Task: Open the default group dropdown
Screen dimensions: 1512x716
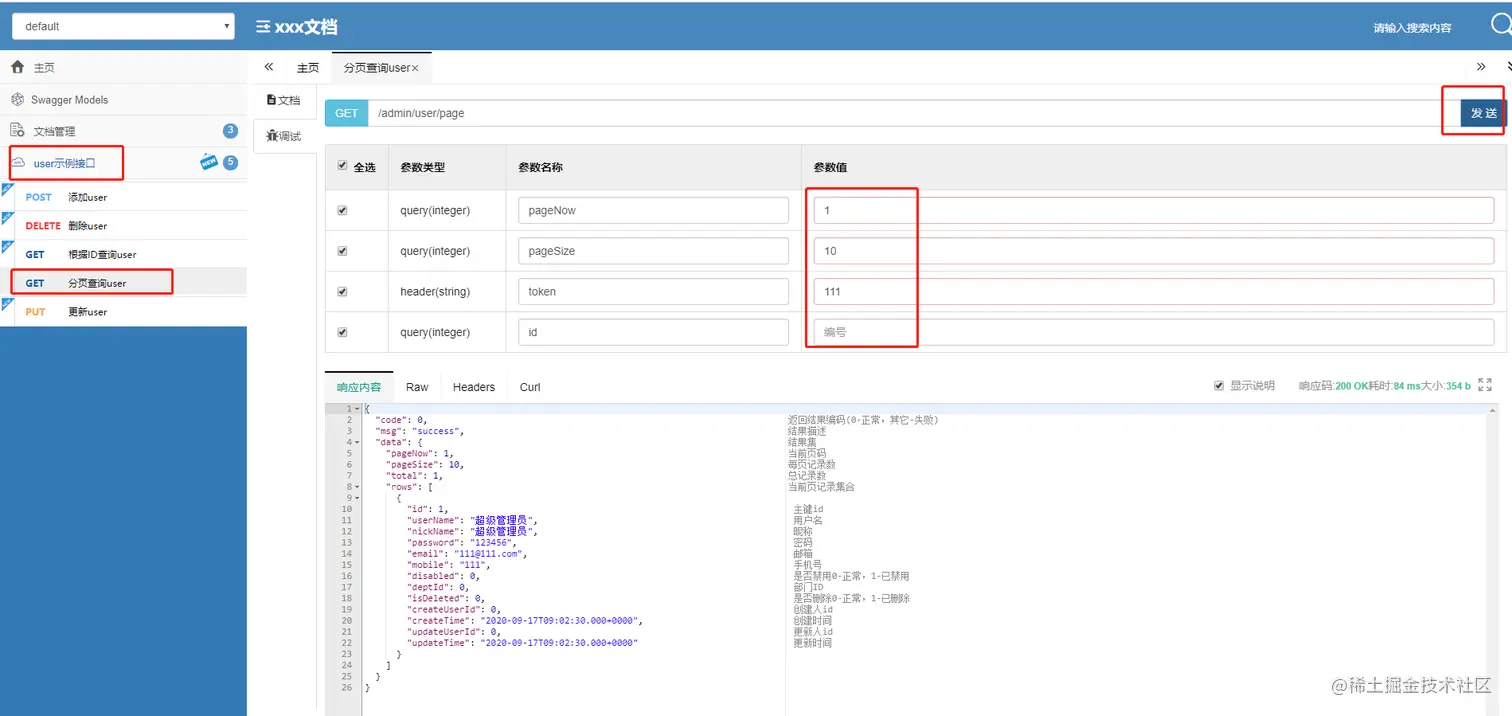Action: click(123, 26)
